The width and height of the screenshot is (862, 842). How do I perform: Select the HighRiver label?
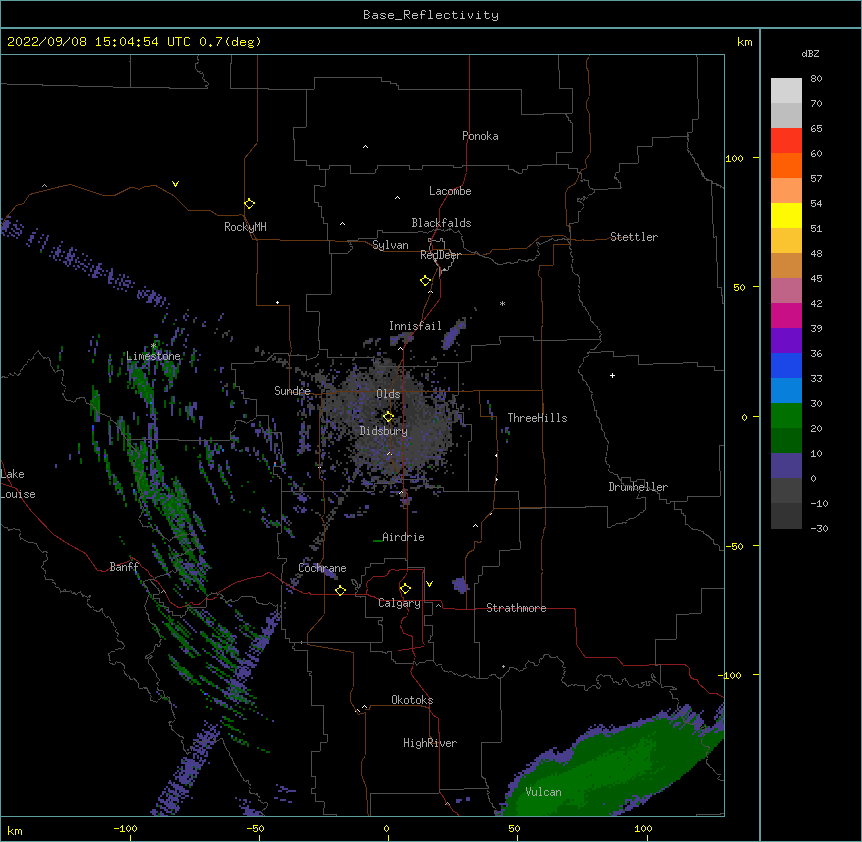pos(430,743)
